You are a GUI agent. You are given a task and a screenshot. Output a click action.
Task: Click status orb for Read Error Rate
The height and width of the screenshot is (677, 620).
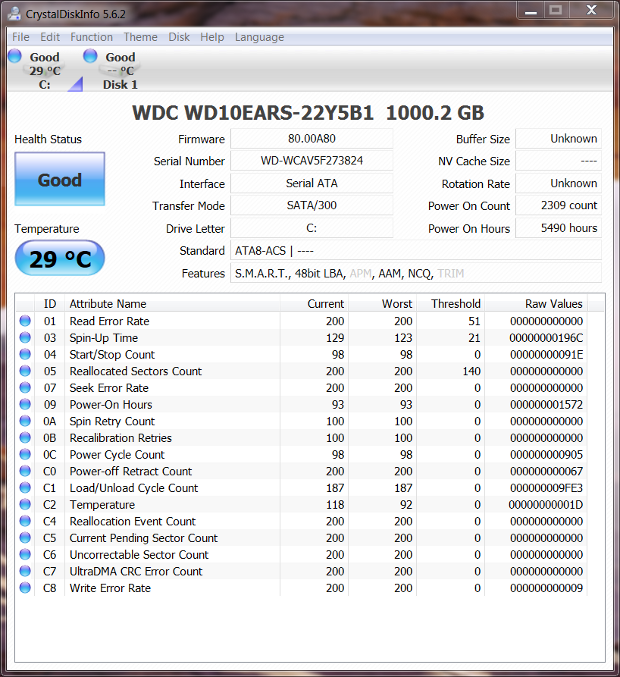pos(26,321)
